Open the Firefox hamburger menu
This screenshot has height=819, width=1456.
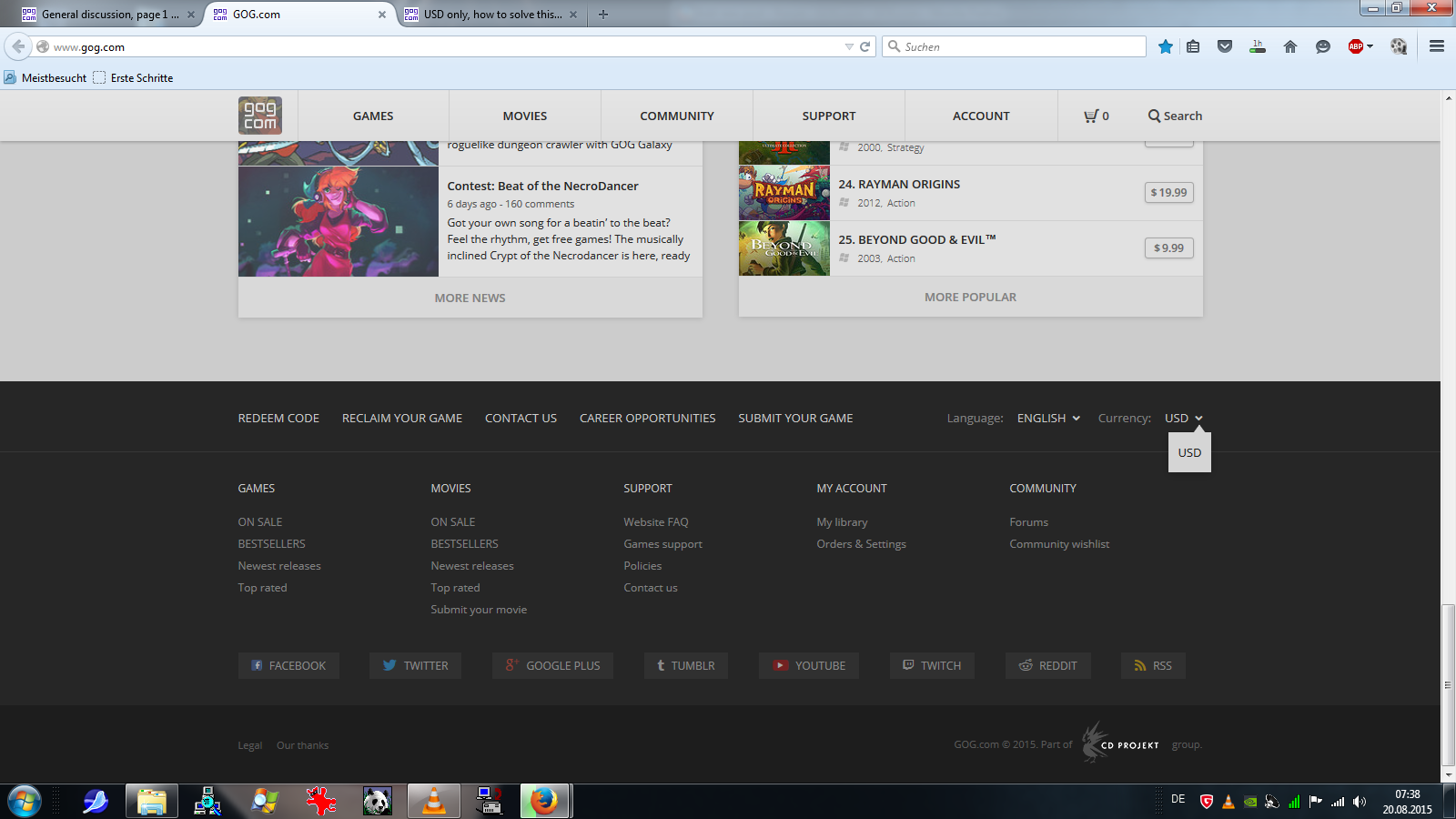1437,46
